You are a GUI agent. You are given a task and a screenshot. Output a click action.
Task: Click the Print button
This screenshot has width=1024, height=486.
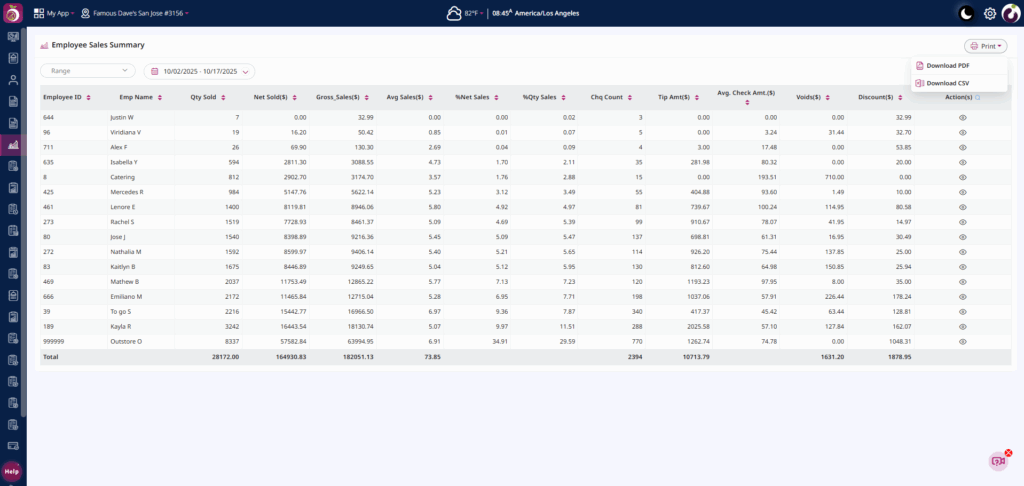pyautogui.click(x=985, y=46)
